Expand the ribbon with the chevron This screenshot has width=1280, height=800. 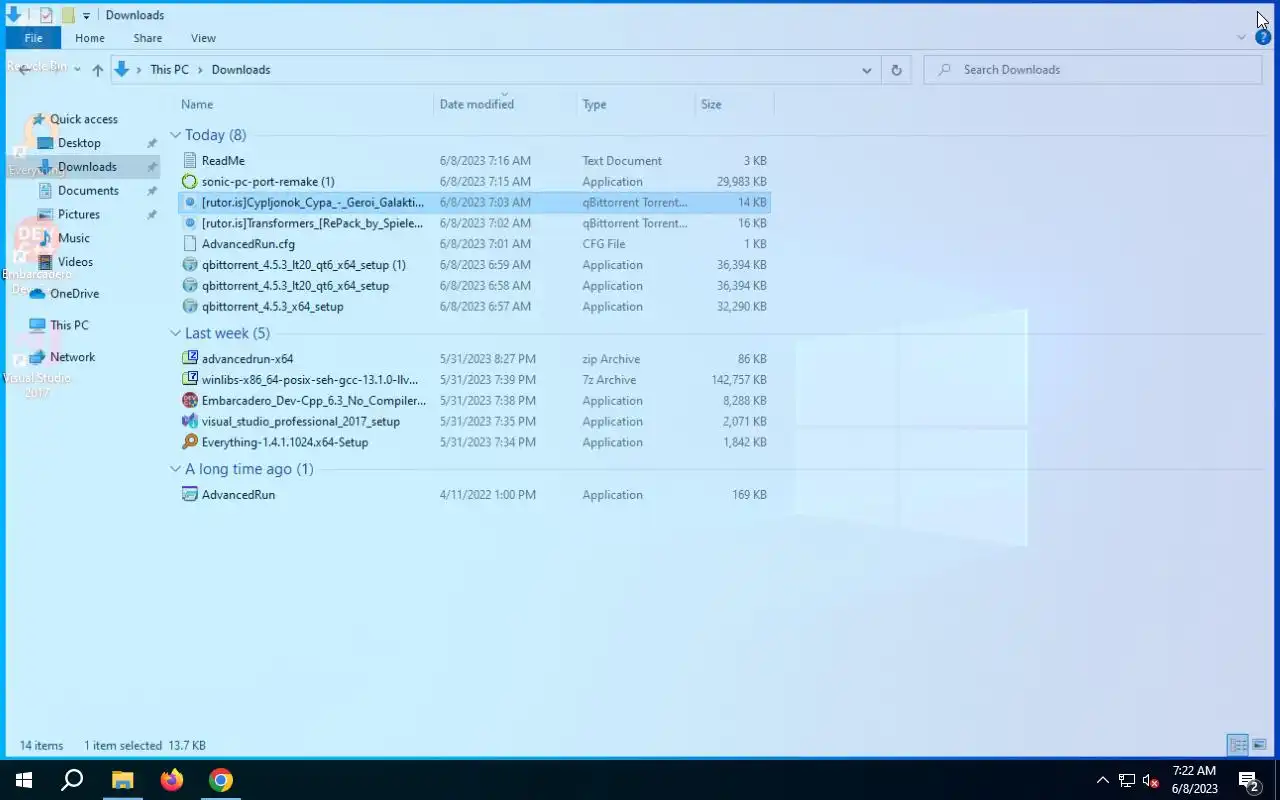[1241, 37]
